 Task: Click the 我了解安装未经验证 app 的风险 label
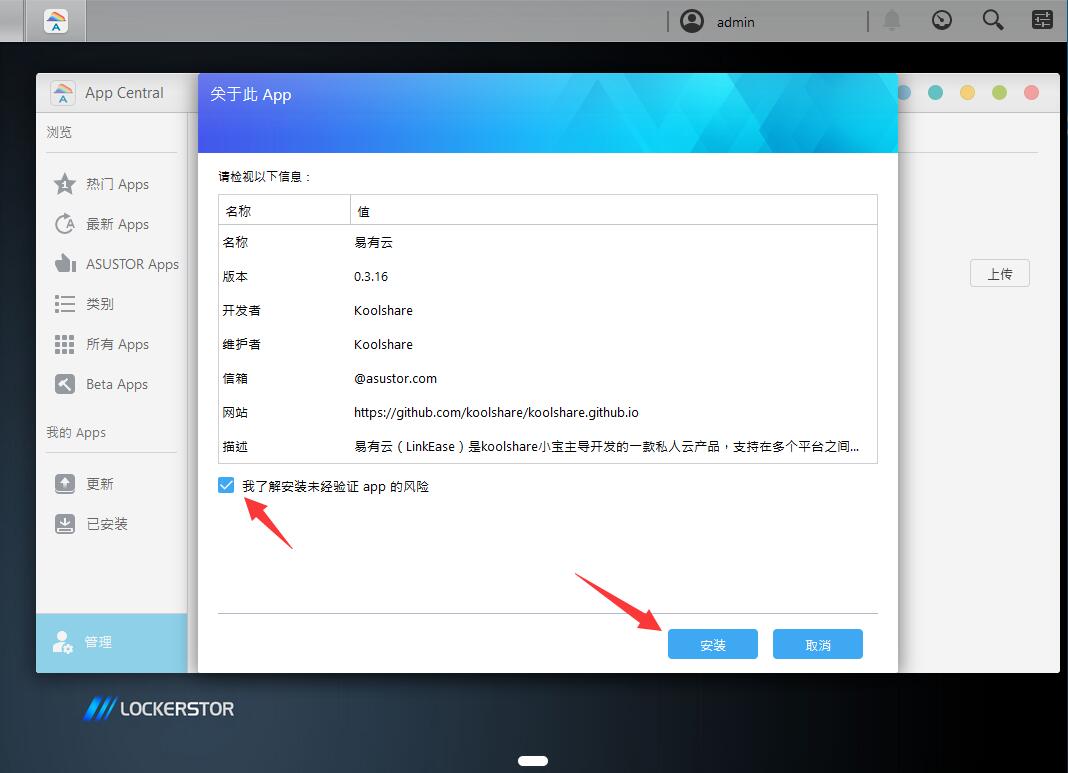coord(335,486)
